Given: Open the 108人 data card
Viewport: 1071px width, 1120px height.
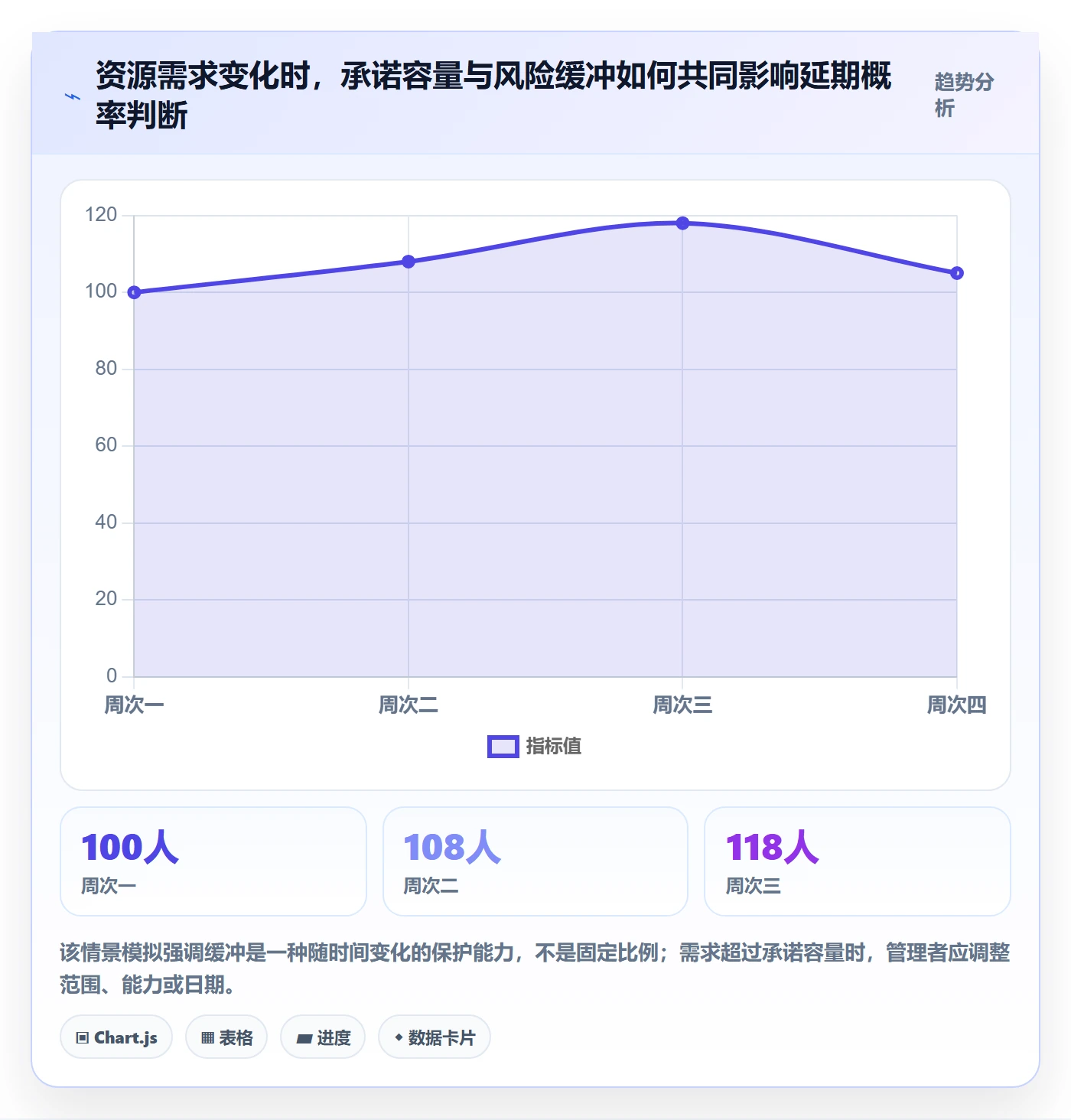Looking at the screenshot, I should click(535, 861).
